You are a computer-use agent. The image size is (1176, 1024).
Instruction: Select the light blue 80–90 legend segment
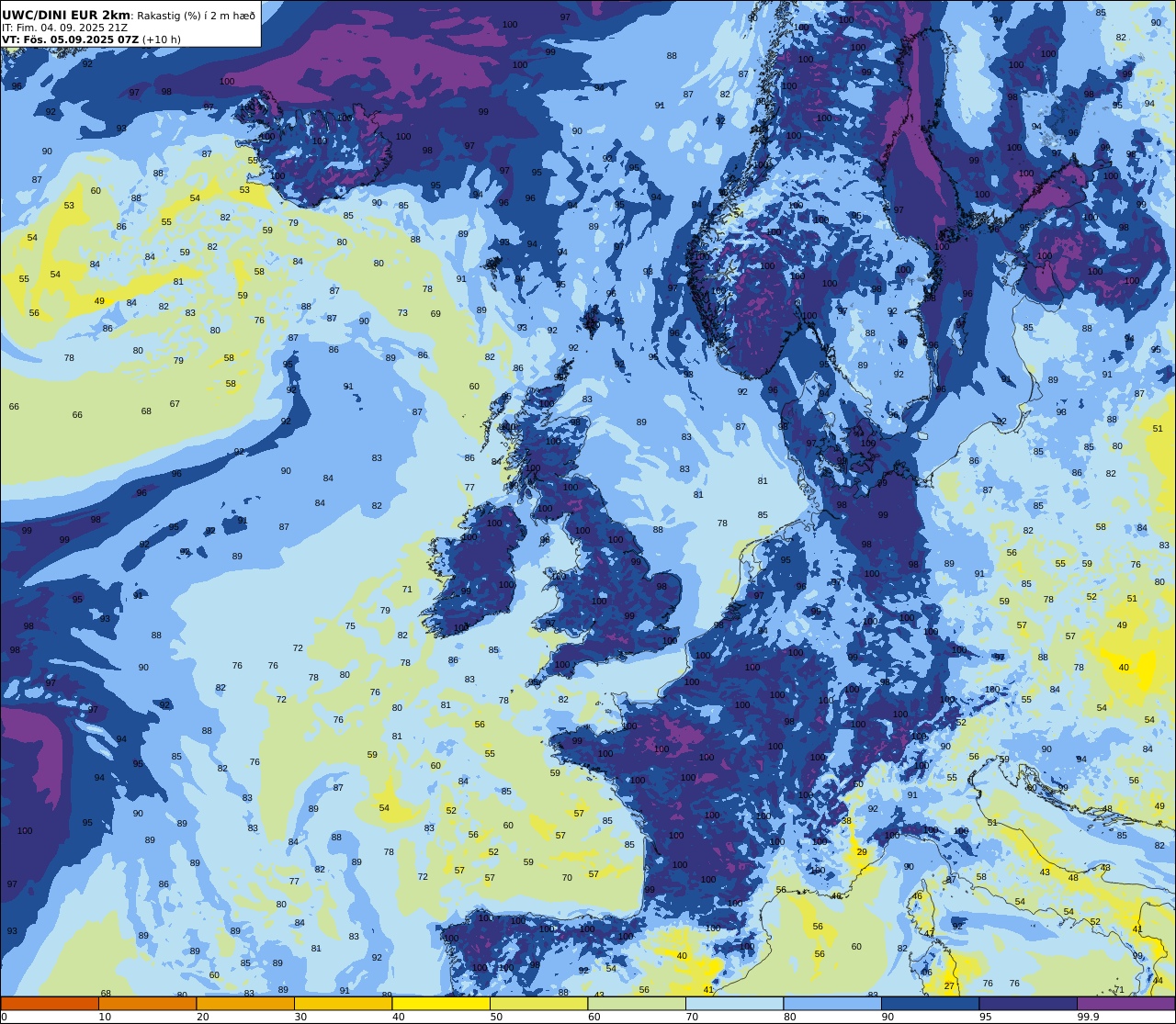click(832, 1004)
